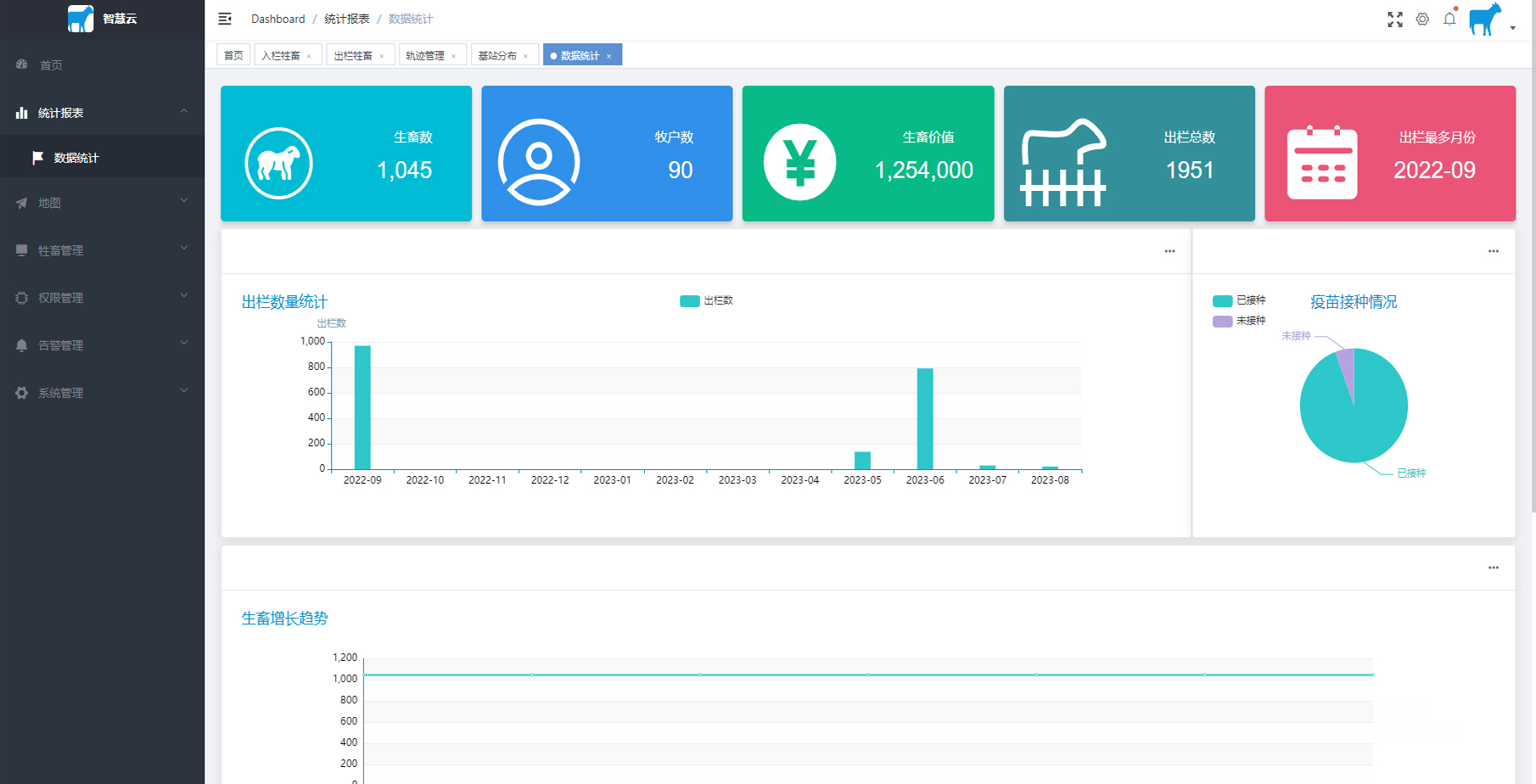The image size is (1536, 784).
Task: Toggle 未接种 legend item in pie chart
Action: (1238, 321)
